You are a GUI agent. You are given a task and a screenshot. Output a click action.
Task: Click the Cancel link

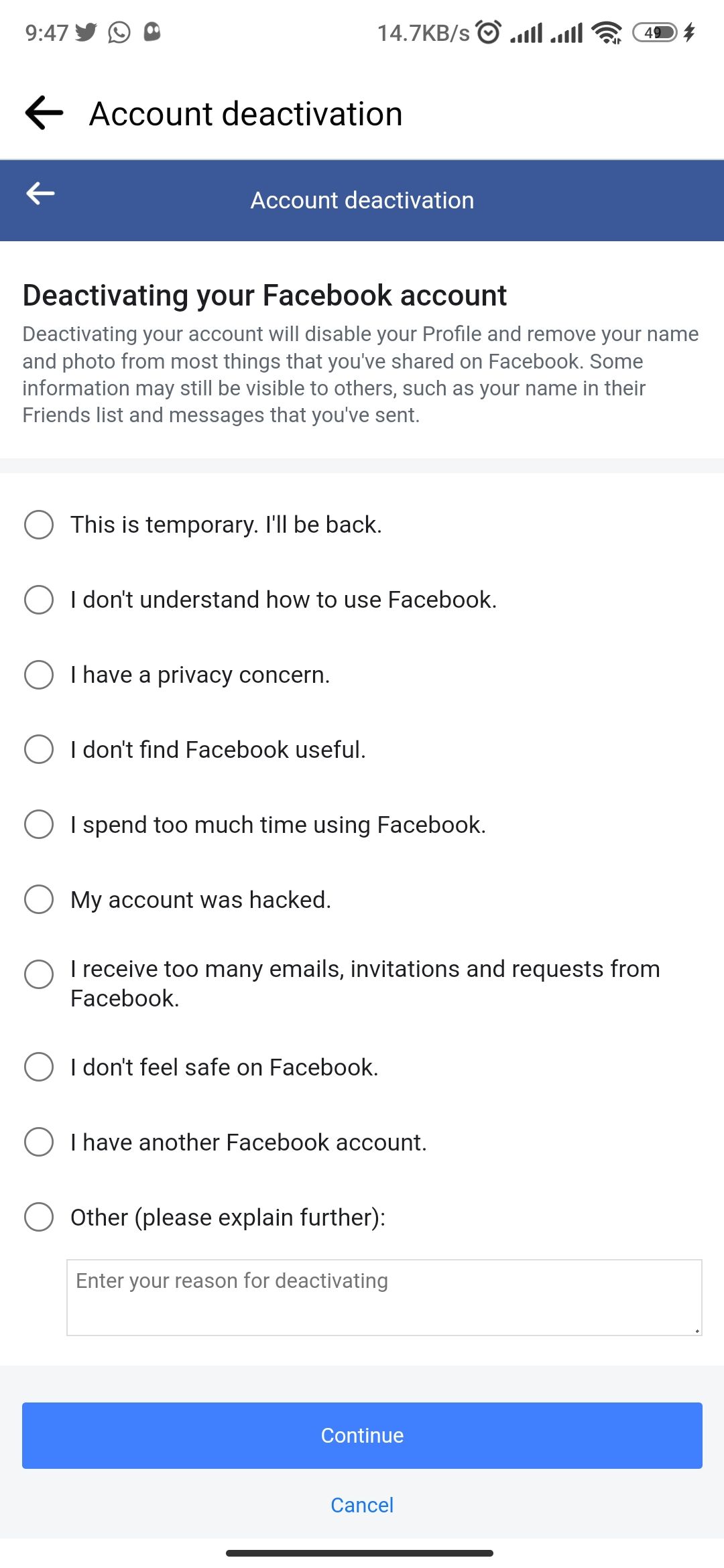361,1506
